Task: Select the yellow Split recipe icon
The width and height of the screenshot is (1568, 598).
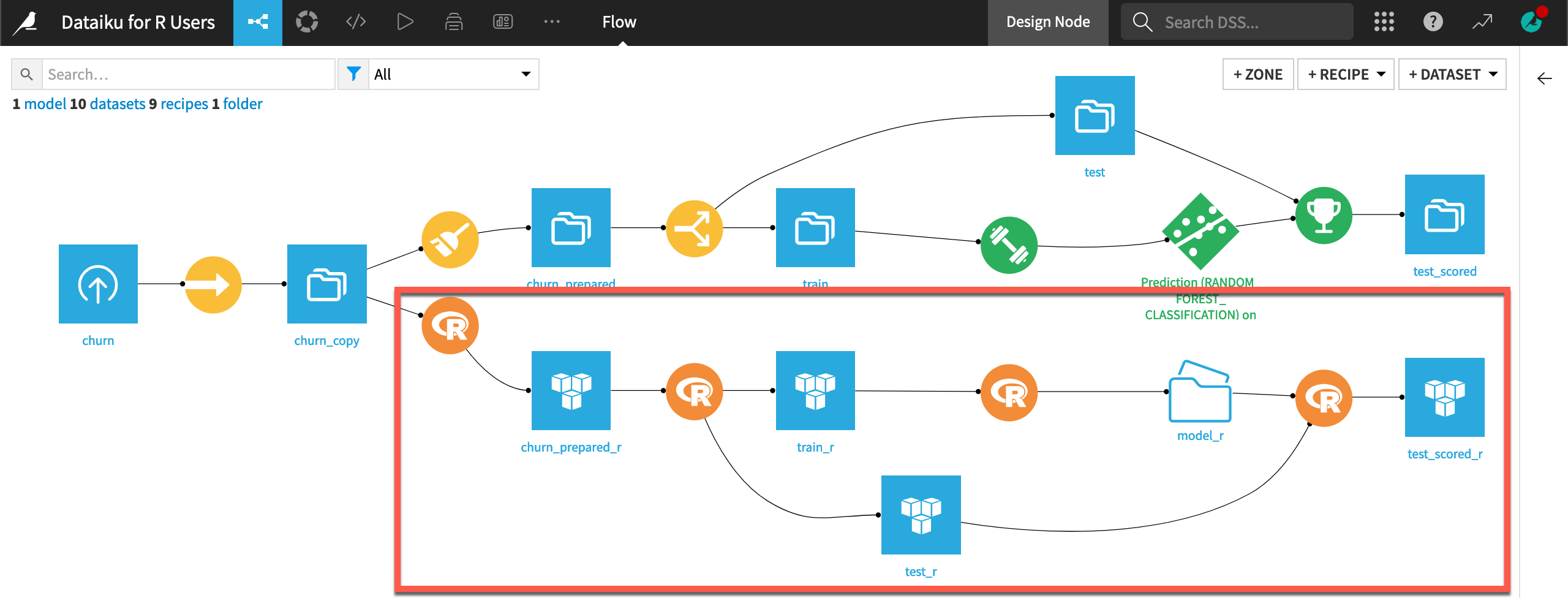Action: click(694, 227)
